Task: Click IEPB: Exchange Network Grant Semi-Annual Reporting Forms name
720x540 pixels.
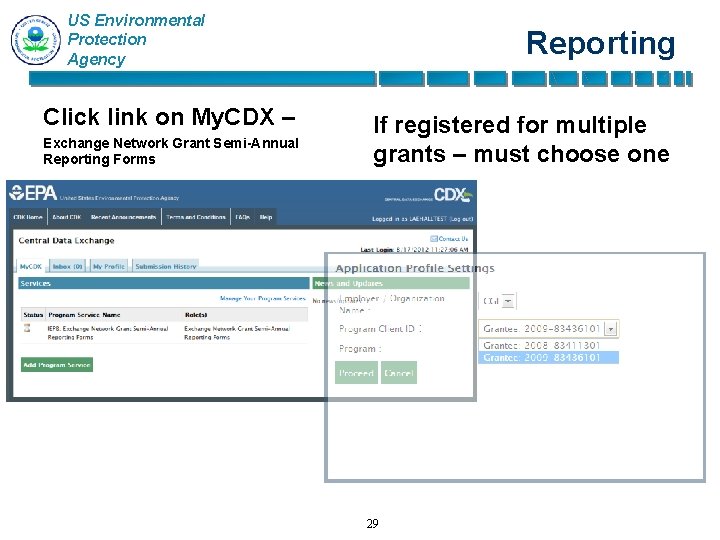Action: pos(108,333)
